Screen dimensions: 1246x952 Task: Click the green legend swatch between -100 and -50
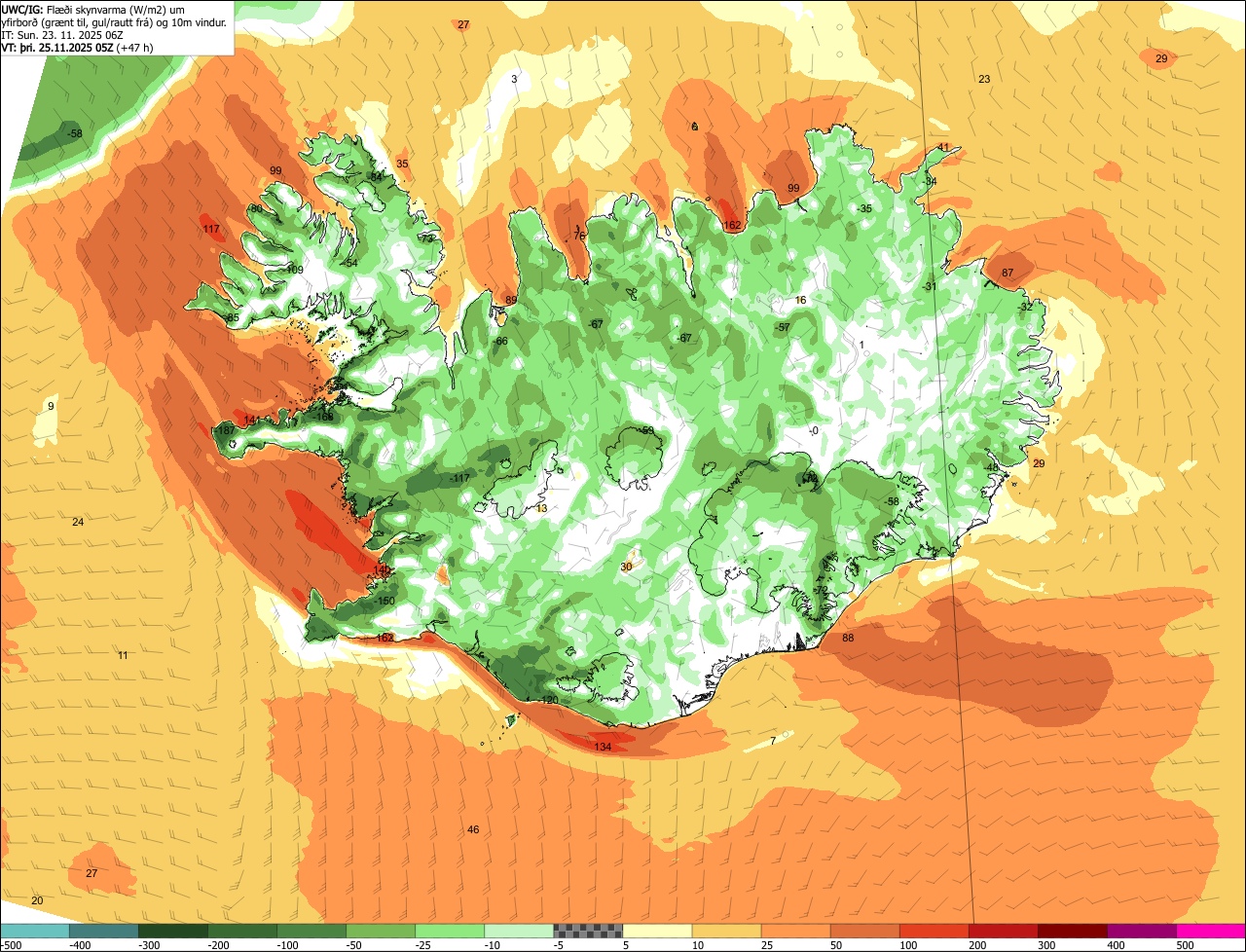311,932
